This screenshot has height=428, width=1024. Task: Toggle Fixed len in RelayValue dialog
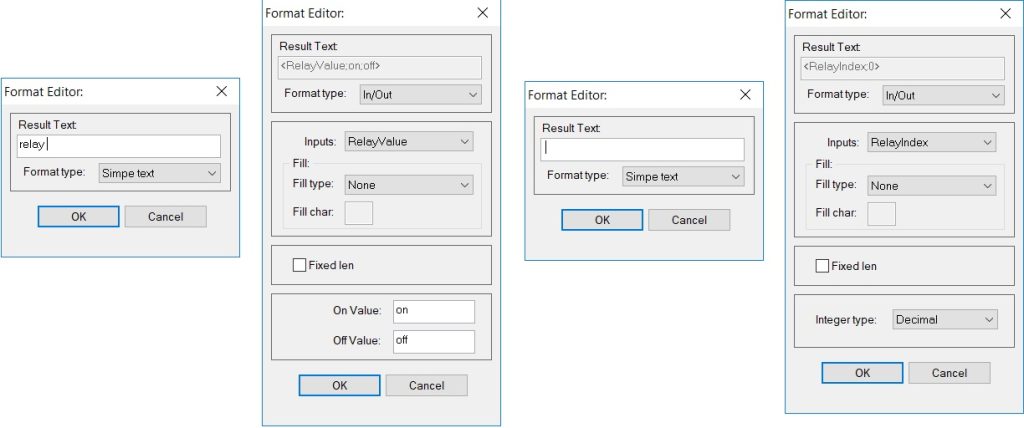click(300, 265)
